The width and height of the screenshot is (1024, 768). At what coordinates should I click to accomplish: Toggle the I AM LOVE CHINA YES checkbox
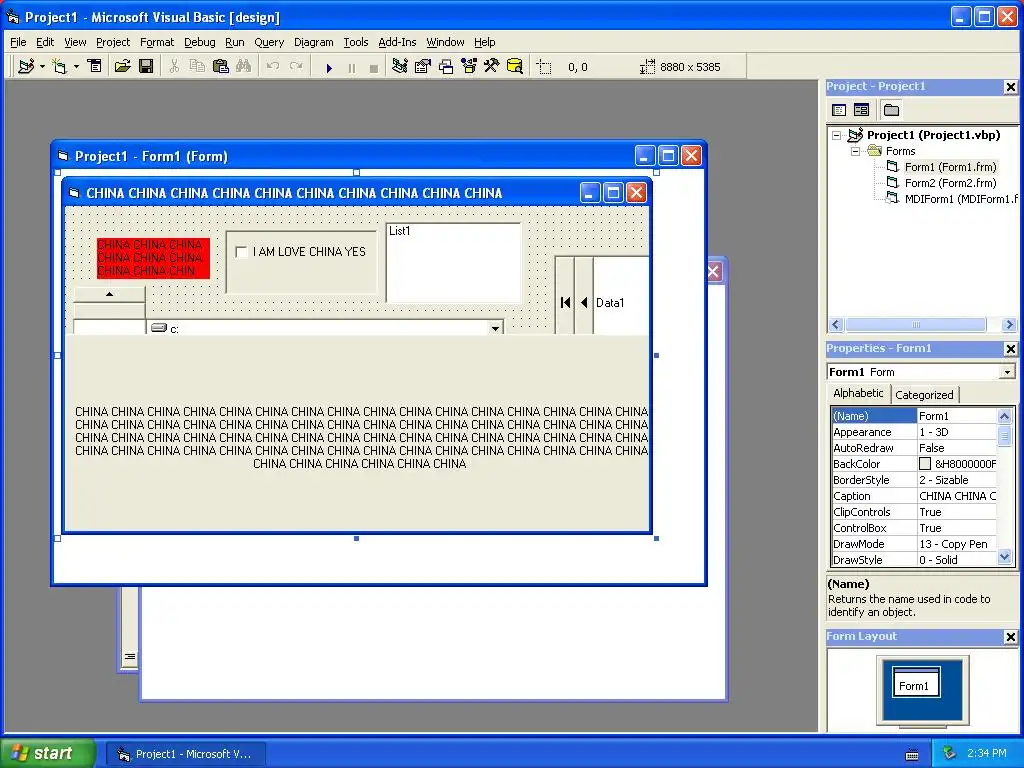(x=241, y=252)
